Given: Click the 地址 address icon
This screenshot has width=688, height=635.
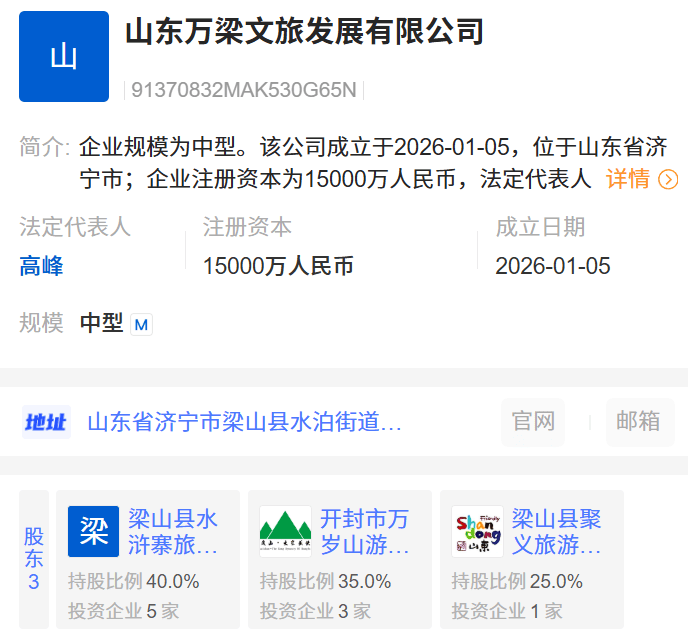Looking at the screenshot, I should click(46, 422).
